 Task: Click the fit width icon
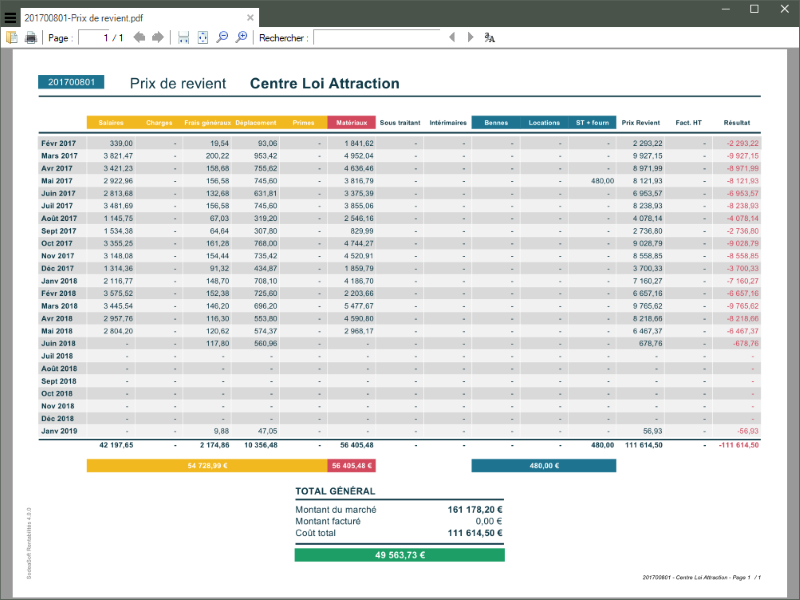coord(184,37)
